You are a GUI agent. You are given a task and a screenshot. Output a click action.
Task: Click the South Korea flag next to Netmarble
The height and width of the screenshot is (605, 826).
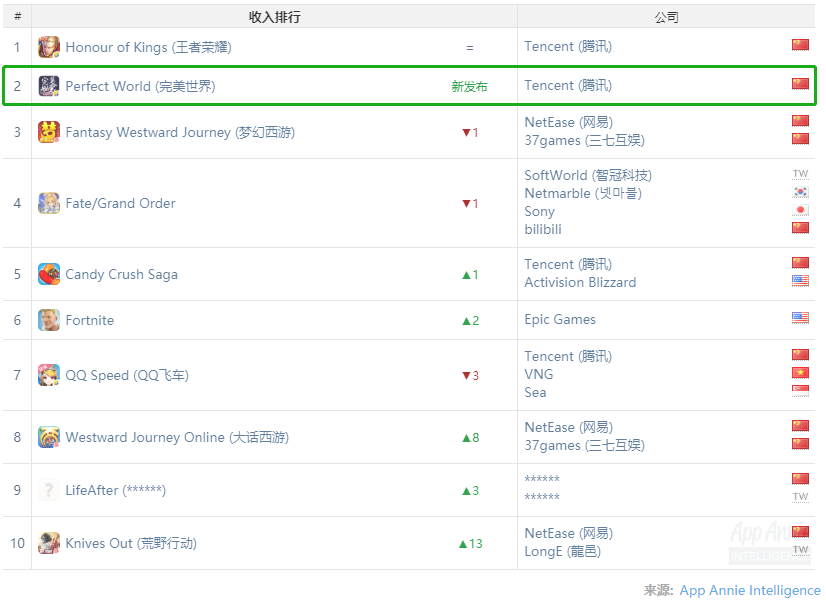coord(800,192)
